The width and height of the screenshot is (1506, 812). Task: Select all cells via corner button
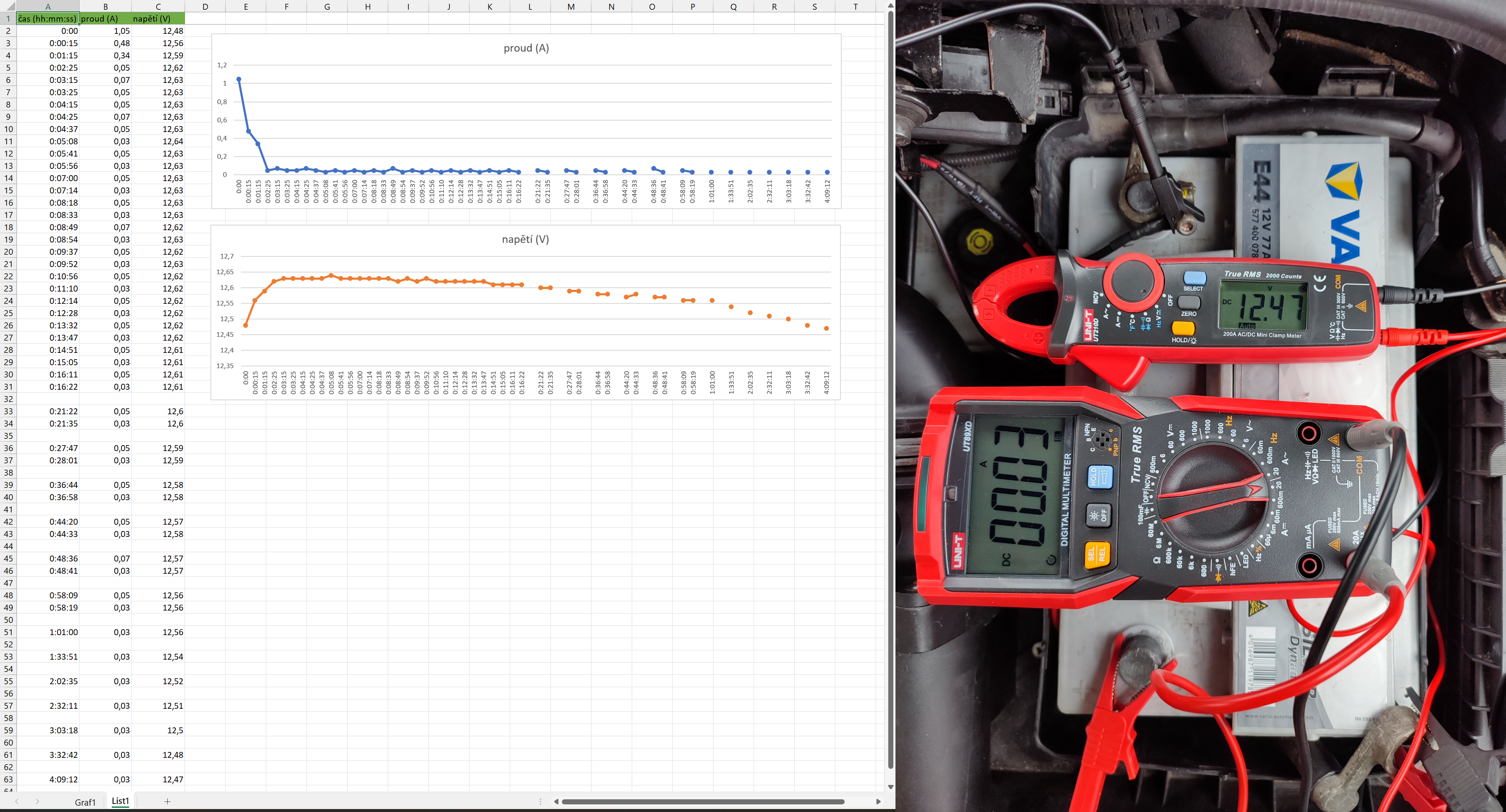[x=8, y=6]
